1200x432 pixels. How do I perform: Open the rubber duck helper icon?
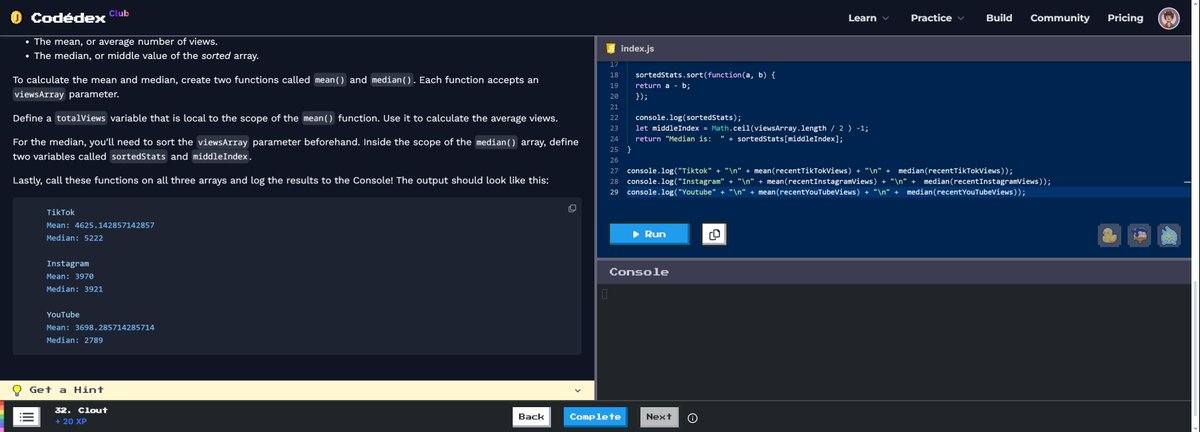click(x=1108, y=234)
